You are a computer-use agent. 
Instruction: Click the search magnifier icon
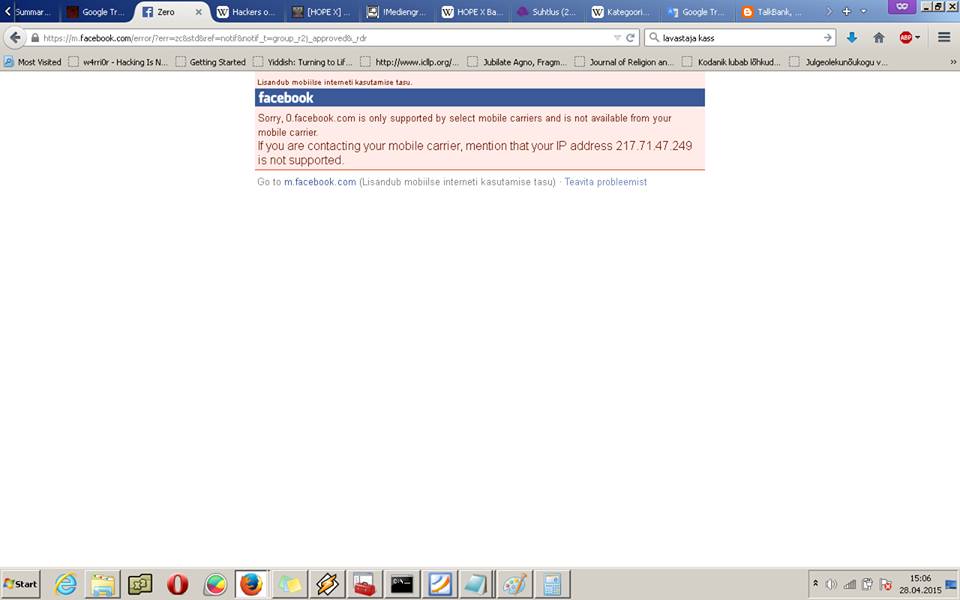(x=654, y=38)
